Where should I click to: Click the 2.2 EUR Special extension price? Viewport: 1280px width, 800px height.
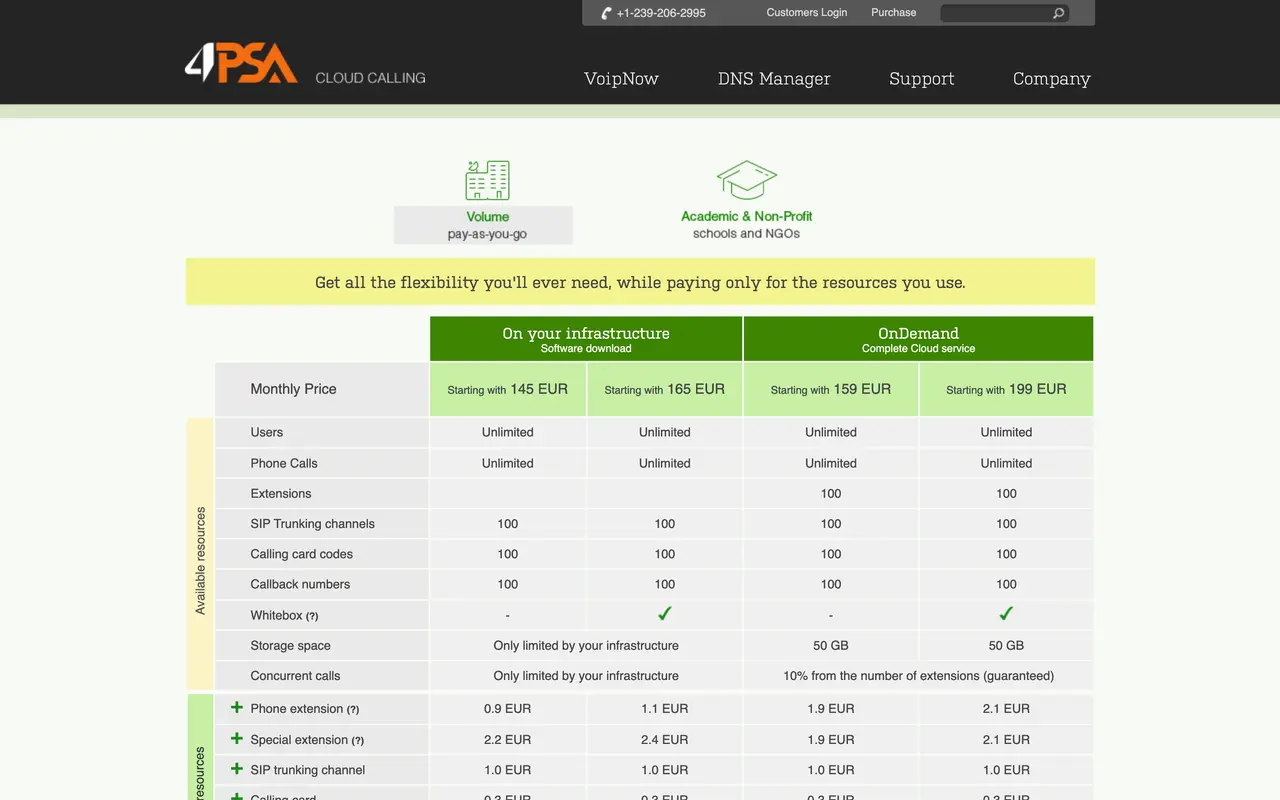[x=508, y=740]
